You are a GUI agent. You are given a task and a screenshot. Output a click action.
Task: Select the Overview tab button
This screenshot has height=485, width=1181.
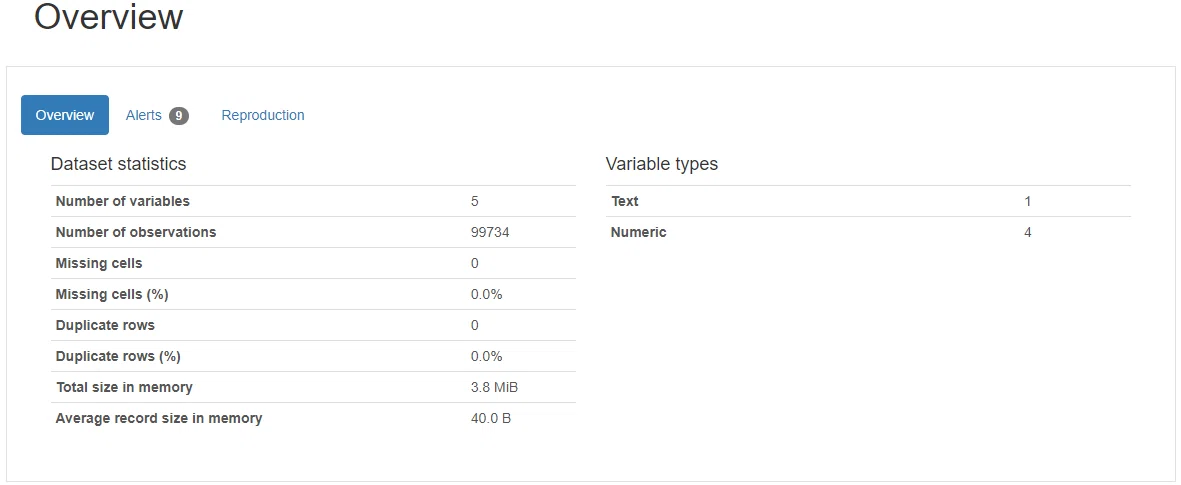click(x=65, y=115)
